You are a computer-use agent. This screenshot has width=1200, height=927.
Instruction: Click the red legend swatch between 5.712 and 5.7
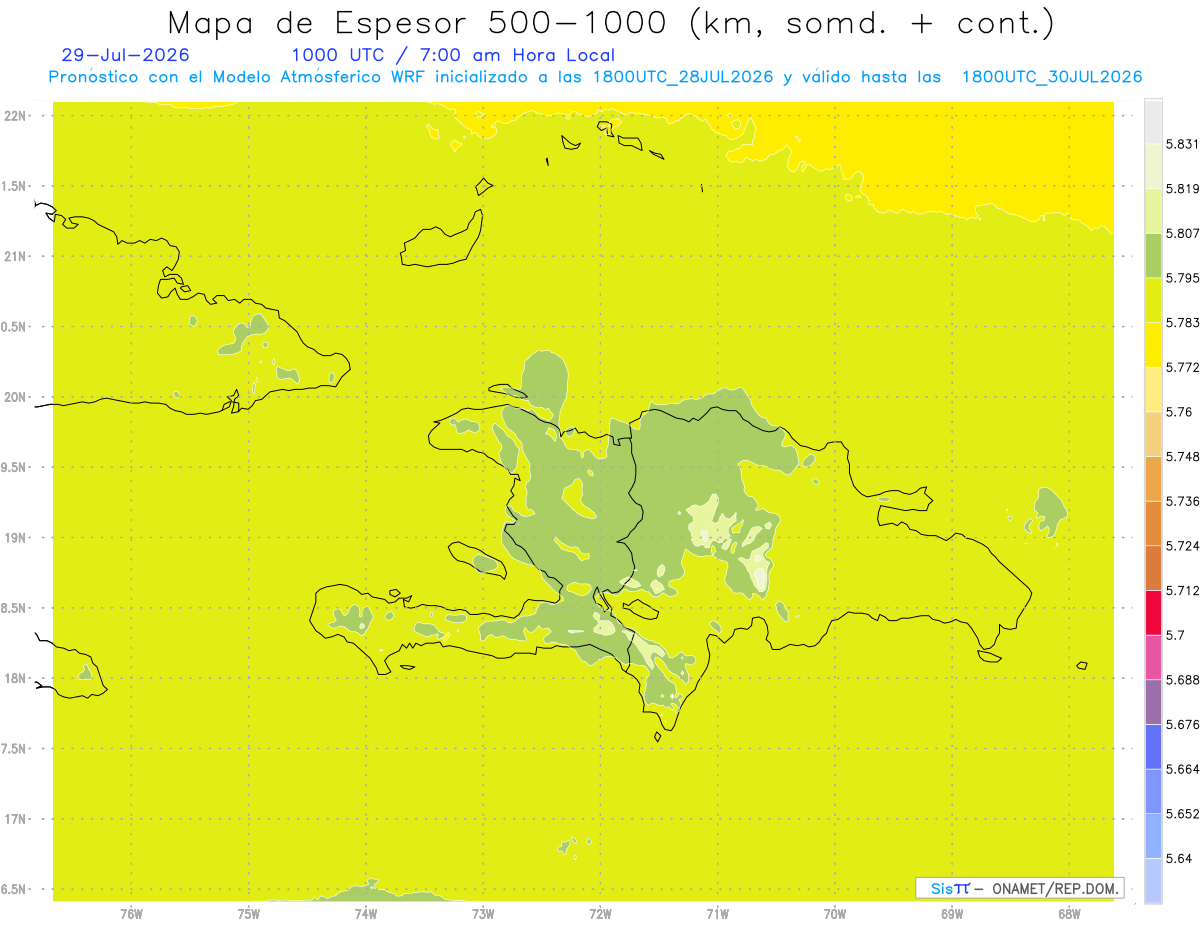point(1153,612)
